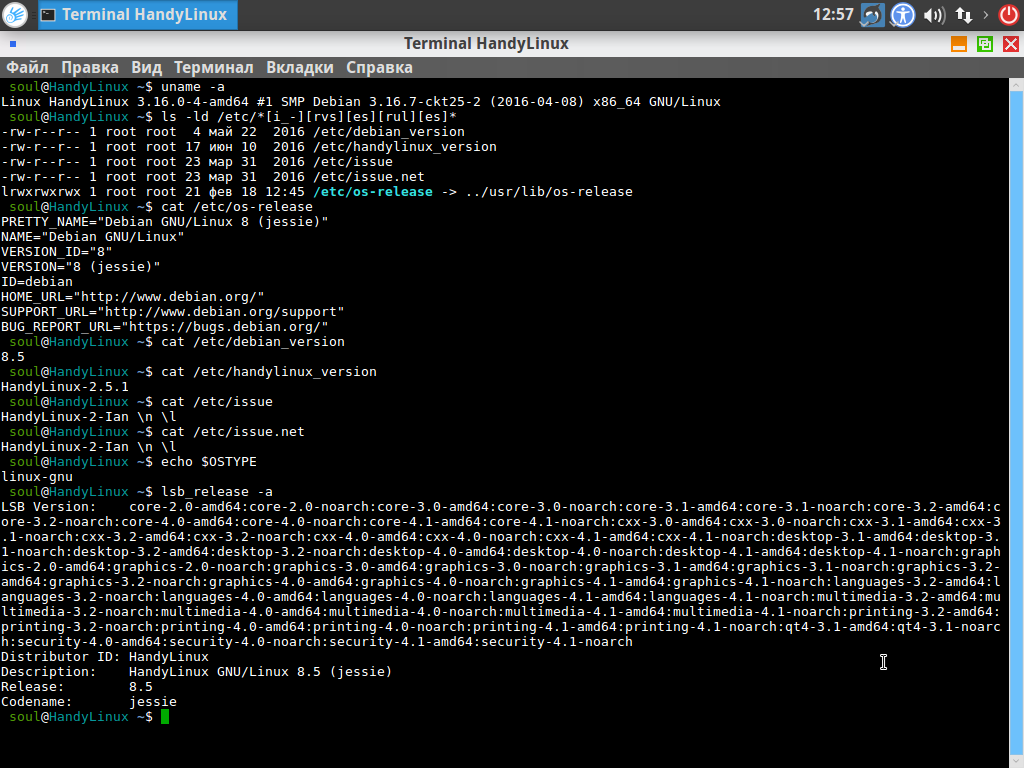Click the HOME_URL debian.org line
The height and width of the screenshot is (768, 1024).
133,297
